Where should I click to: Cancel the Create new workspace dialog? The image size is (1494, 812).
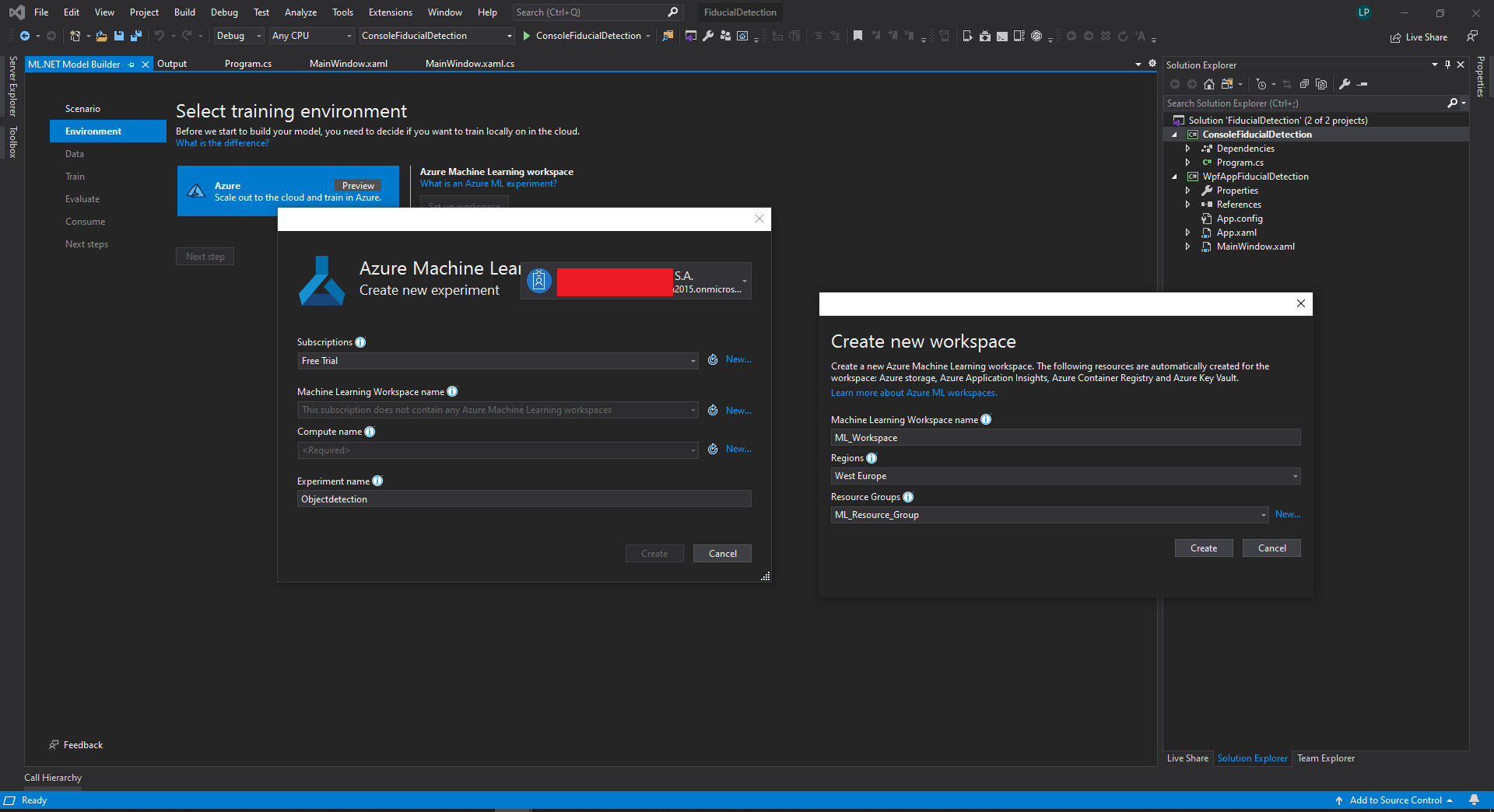tap(1271, 548)
